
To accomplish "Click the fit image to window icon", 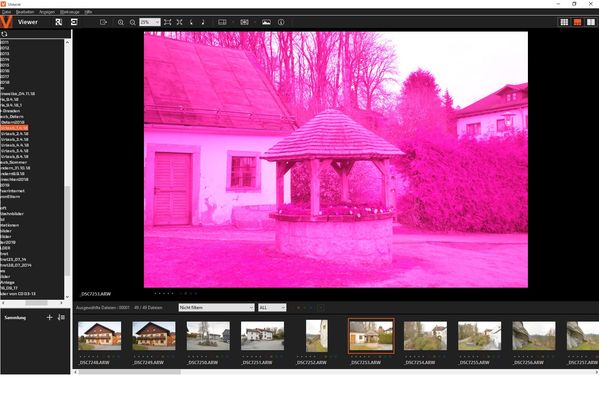I will 168,22.
